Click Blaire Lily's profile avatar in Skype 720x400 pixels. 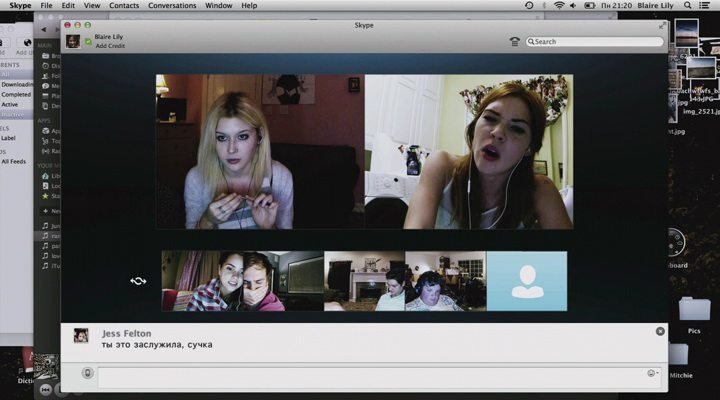click(73, 41)
